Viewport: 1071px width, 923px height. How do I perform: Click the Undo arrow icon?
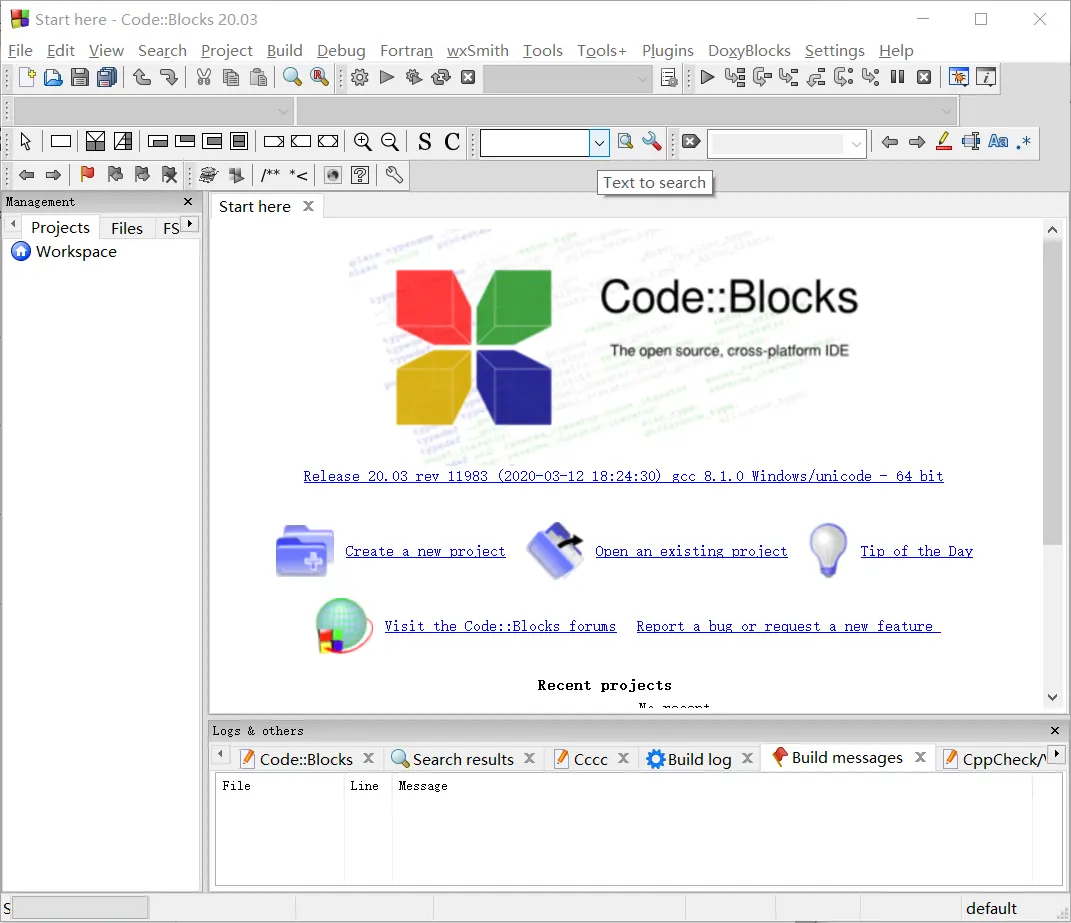tap(141, 77)
